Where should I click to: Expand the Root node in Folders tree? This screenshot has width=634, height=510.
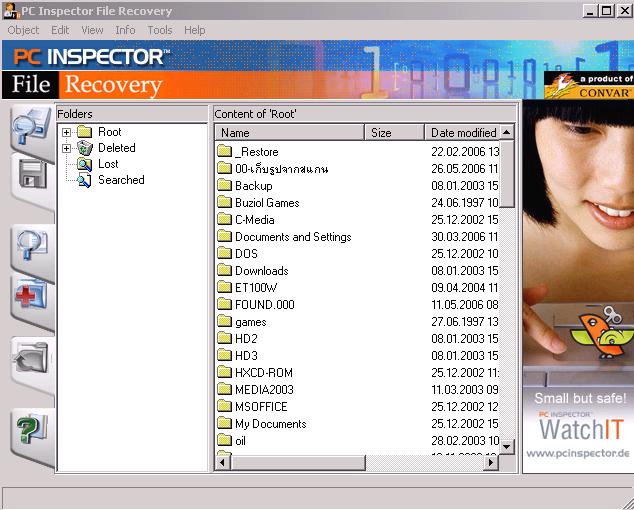click(66, 132)
